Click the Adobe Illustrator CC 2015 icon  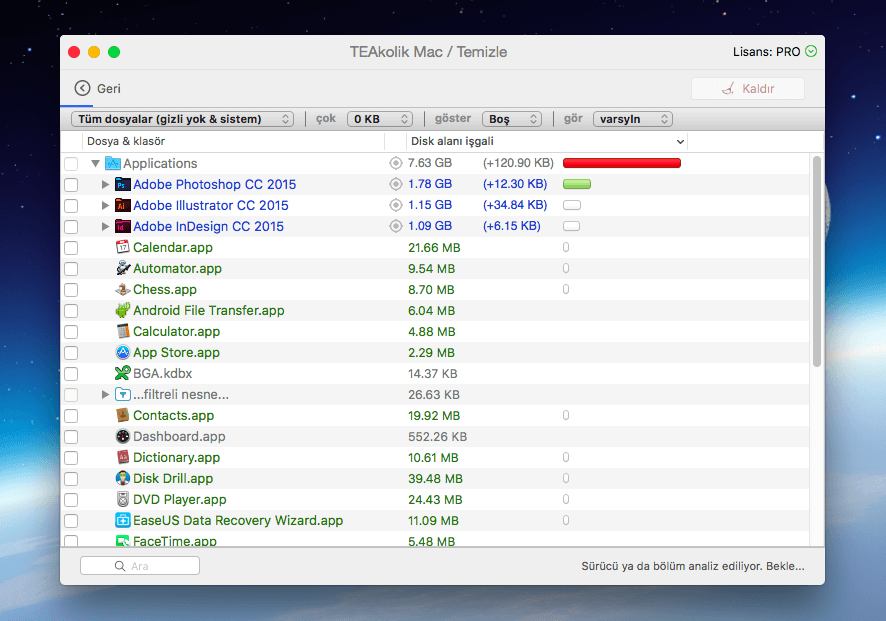click(x=123, y=205)
